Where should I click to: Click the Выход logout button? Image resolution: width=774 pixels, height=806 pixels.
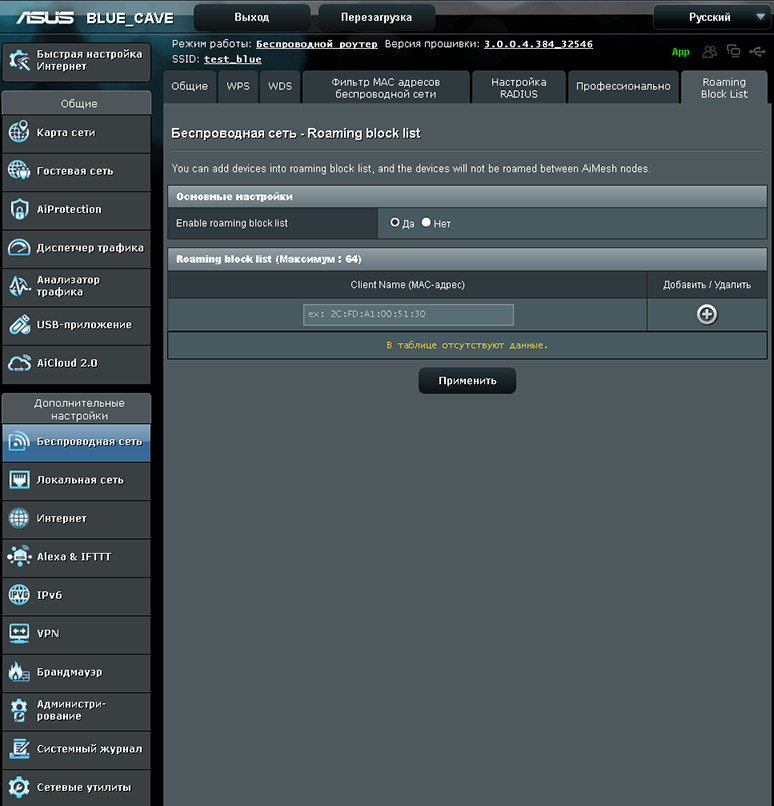coord(252,17)
